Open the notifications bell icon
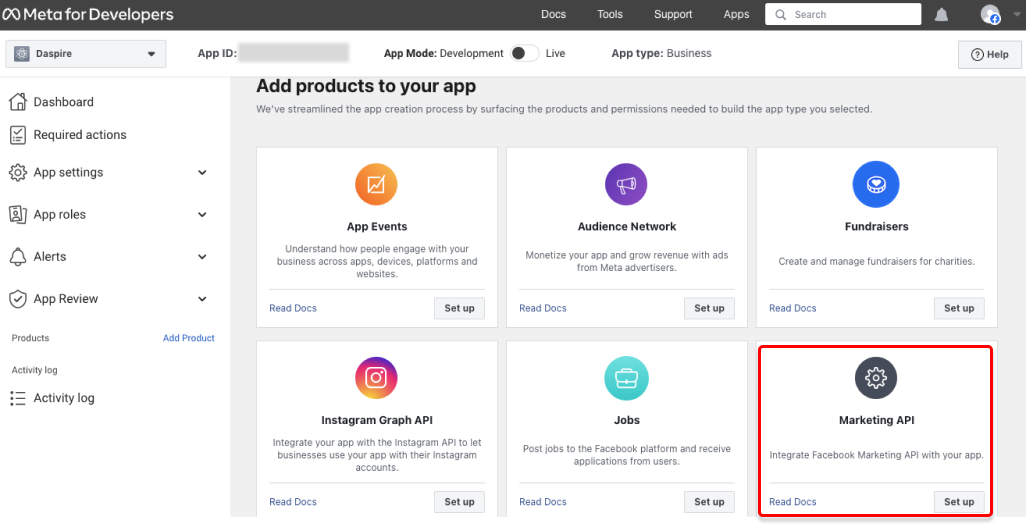The height and width of the screenshot is (525, 1026). [941, 14]
